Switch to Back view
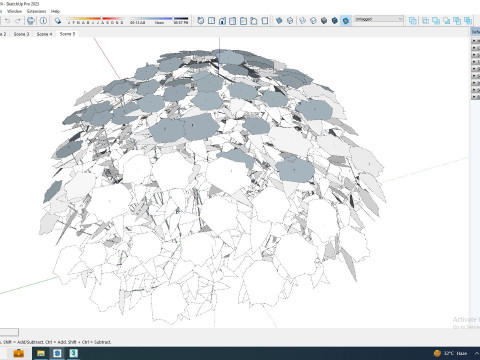This screenshot has width=480, height=360. coord(243,21)
